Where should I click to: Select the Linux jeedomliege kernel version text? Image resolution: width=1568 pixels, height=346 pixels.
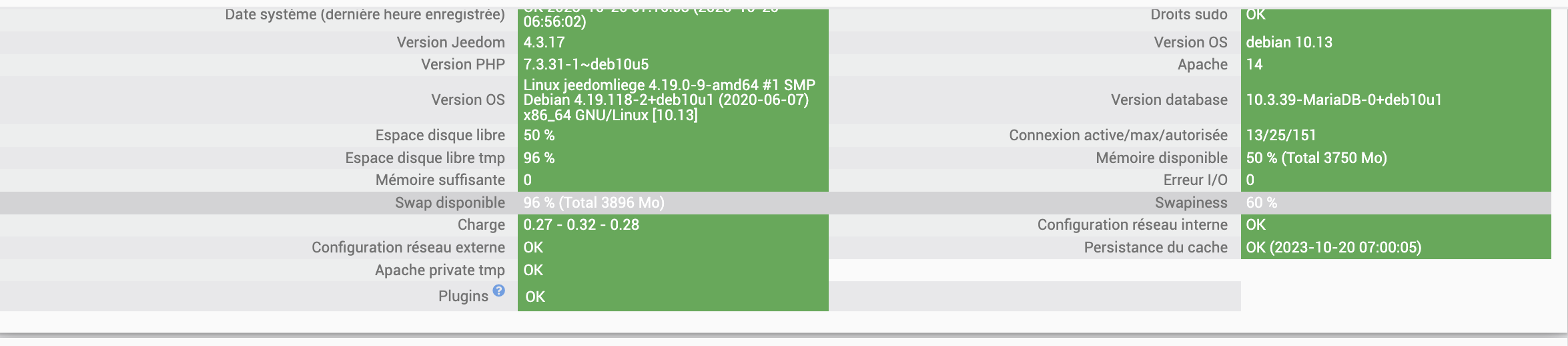click(669, 100)
